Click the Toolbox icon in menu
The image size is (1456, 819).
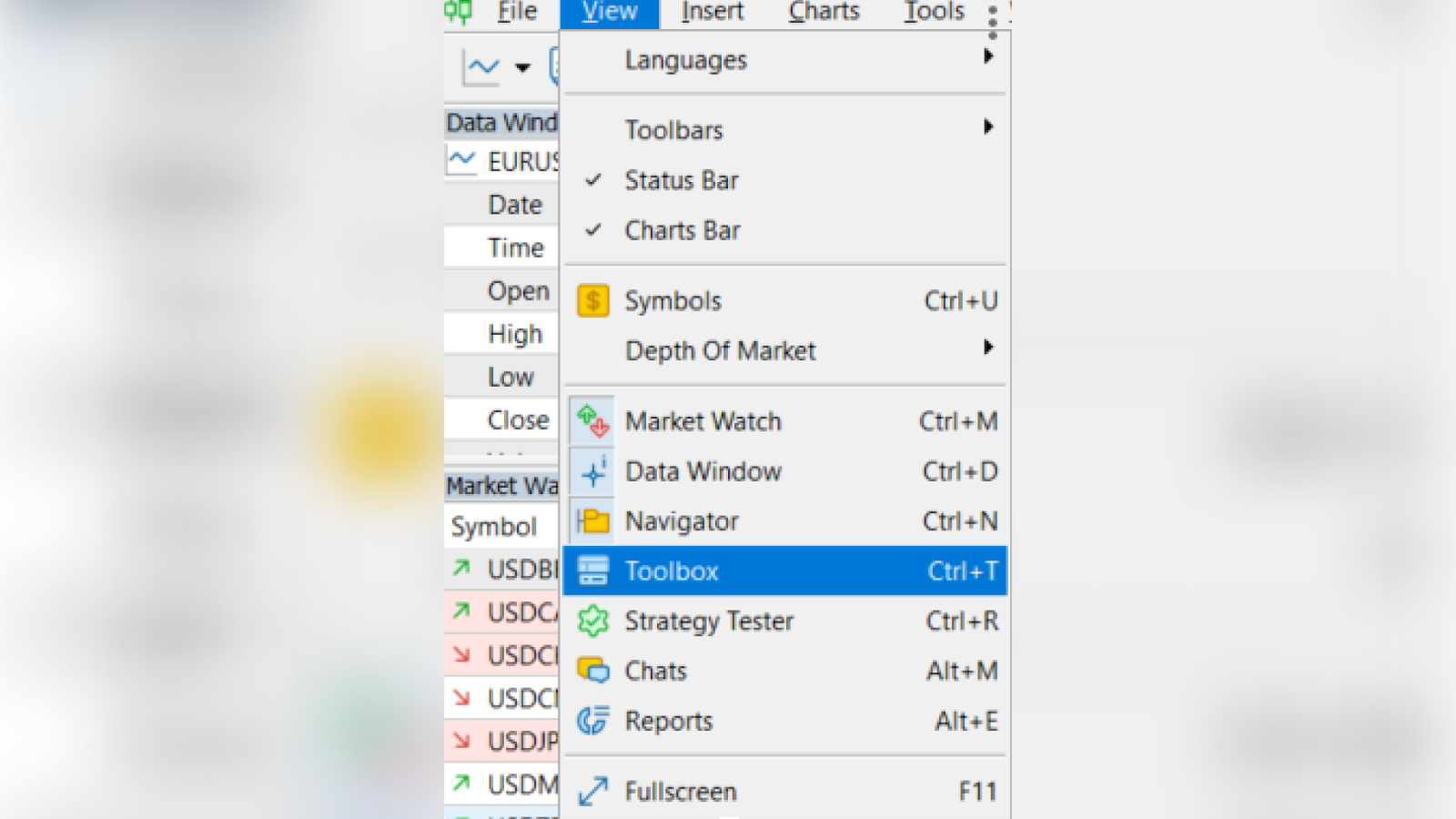click(x=593, y=571)
